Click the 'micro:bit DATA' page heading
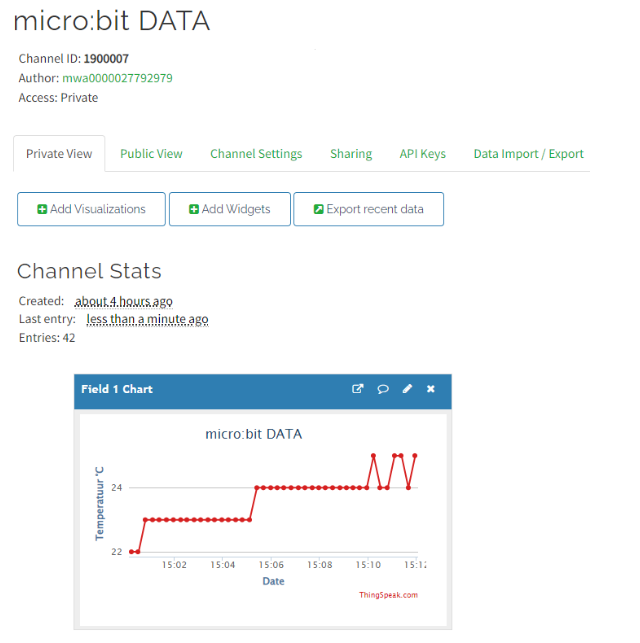Image resolution: width=640 pixels, height=643 pixels. point(112,21)
